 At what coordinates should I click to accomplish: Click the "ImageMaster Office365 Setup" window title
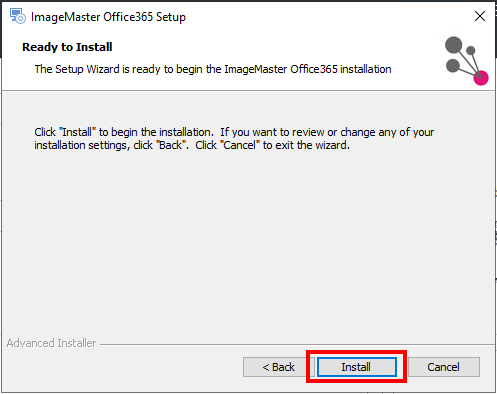click(x=108, y=17)
